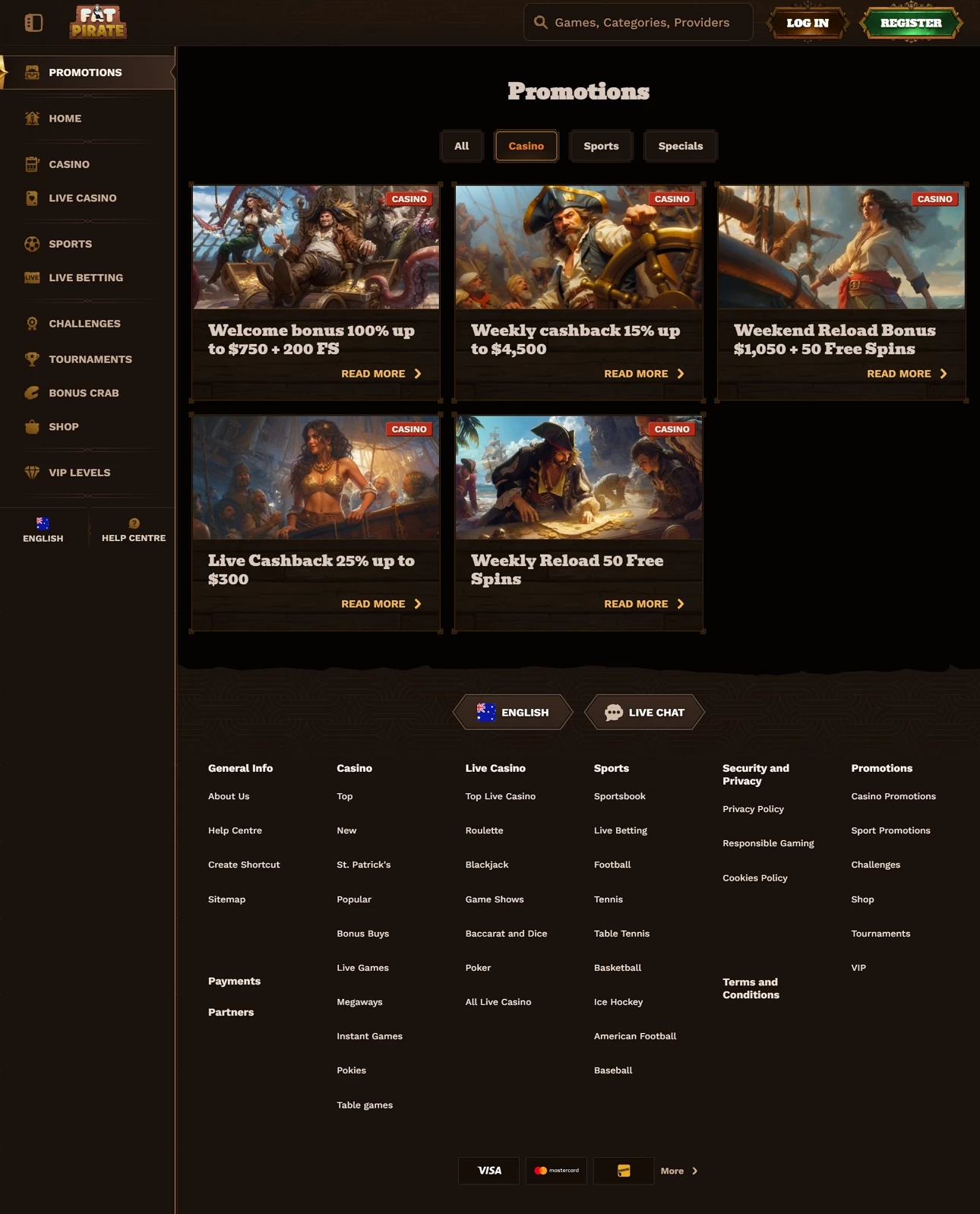Click the Visa payment logo
This screenshot has height=1214, width=980.
tap(489, 1171)
